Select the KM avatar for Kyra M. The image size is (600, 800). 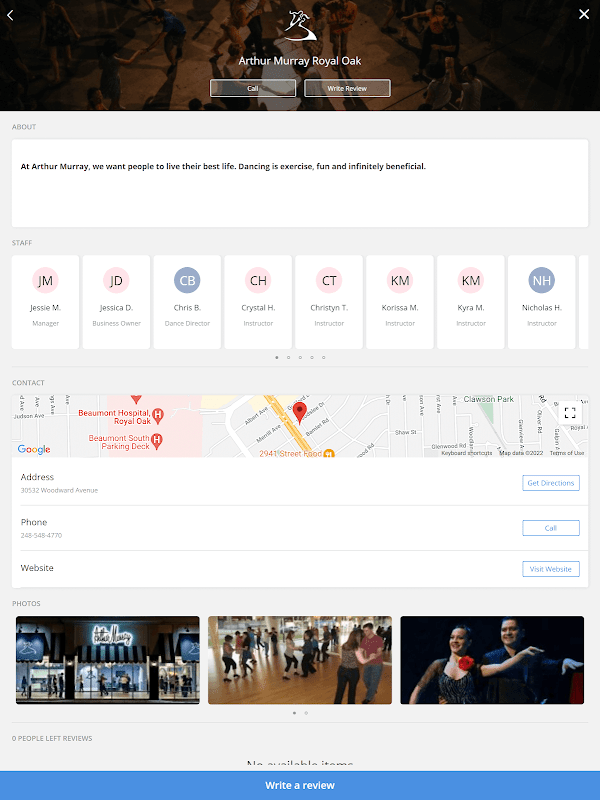(x=471, y=280)
